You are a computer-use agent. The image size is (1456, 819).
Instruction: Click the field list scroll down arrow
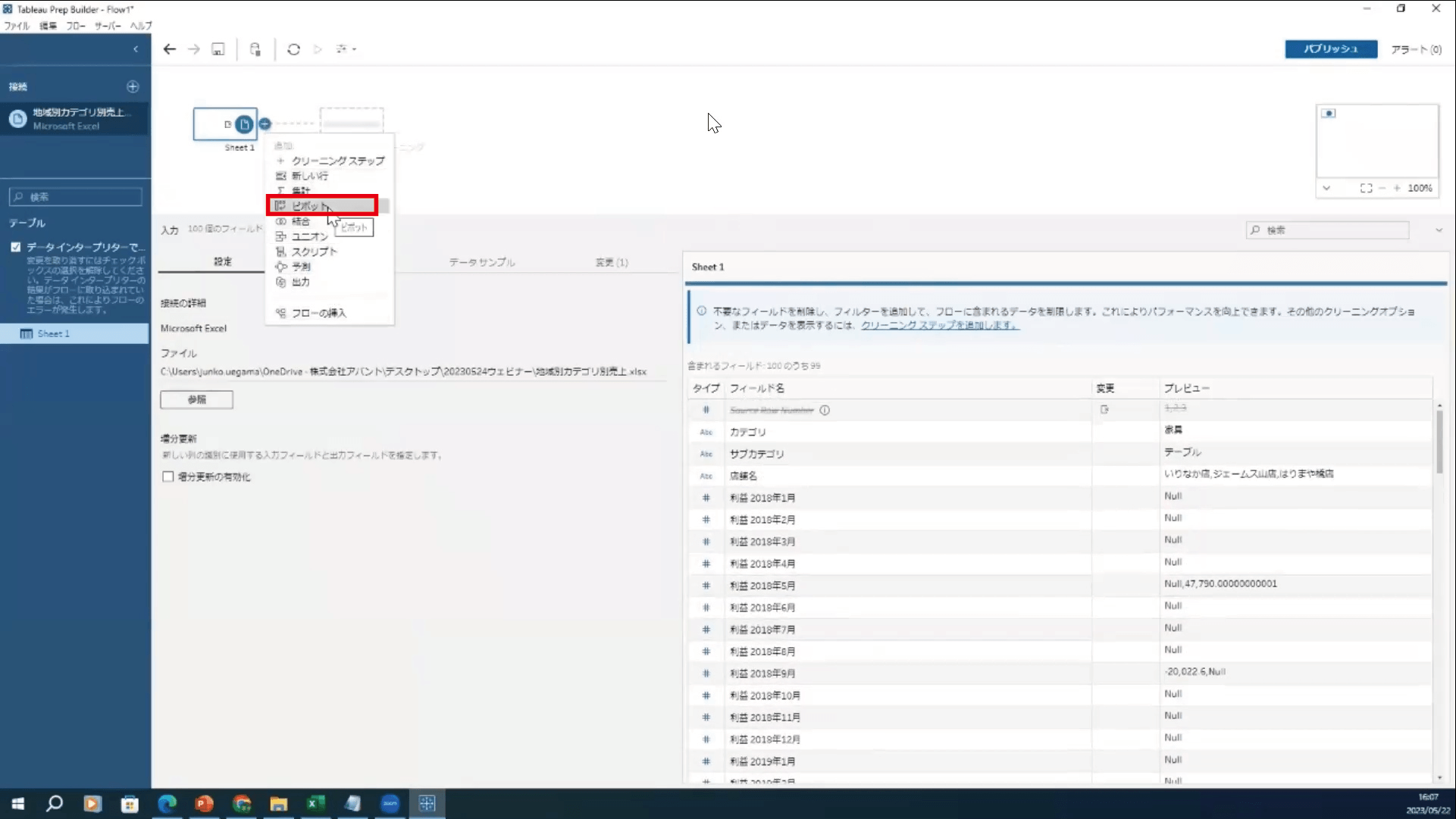click(x=1439, y=778)
